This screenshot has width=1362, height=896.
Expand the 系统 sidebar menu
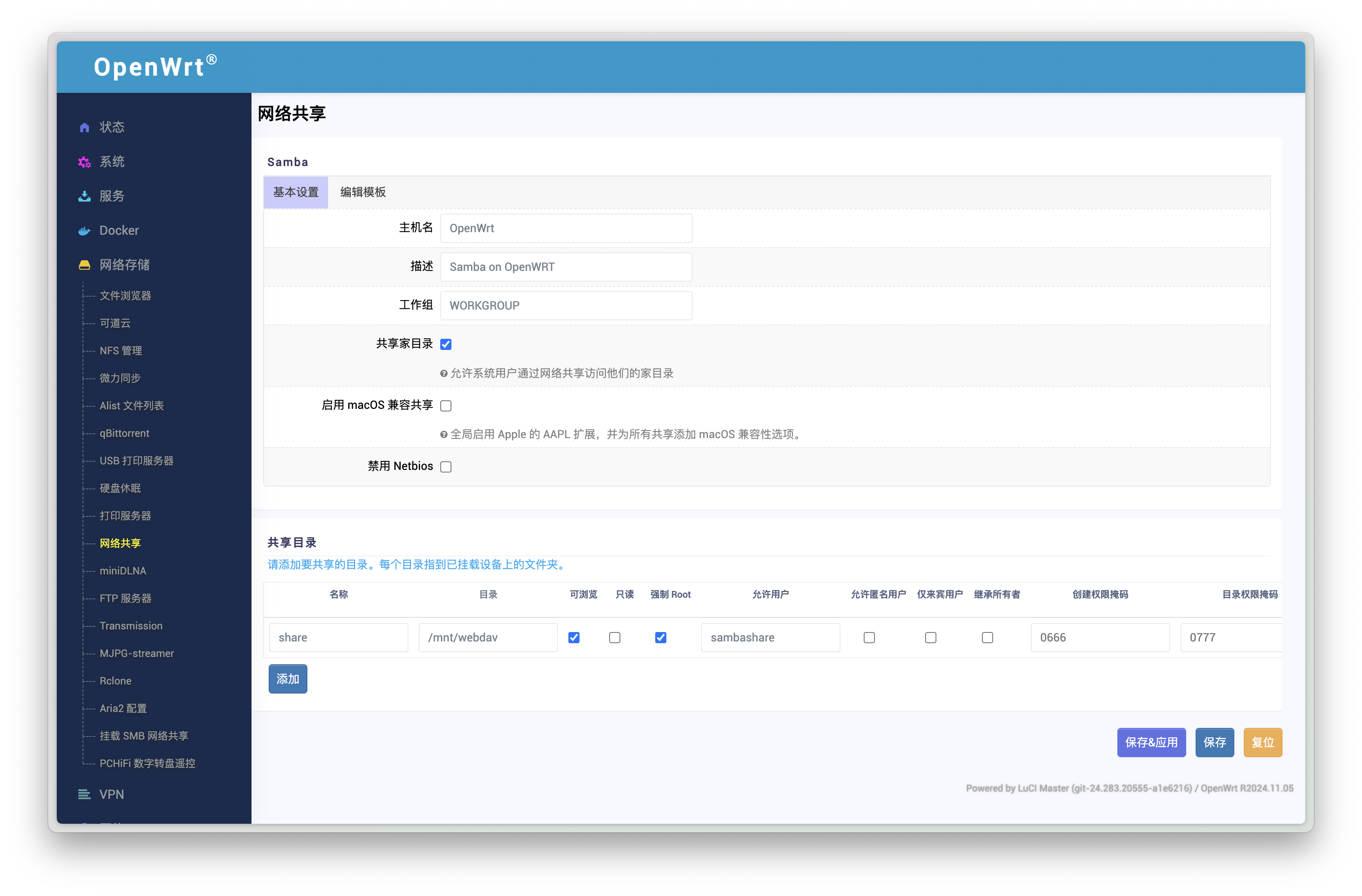click(112, 162)
